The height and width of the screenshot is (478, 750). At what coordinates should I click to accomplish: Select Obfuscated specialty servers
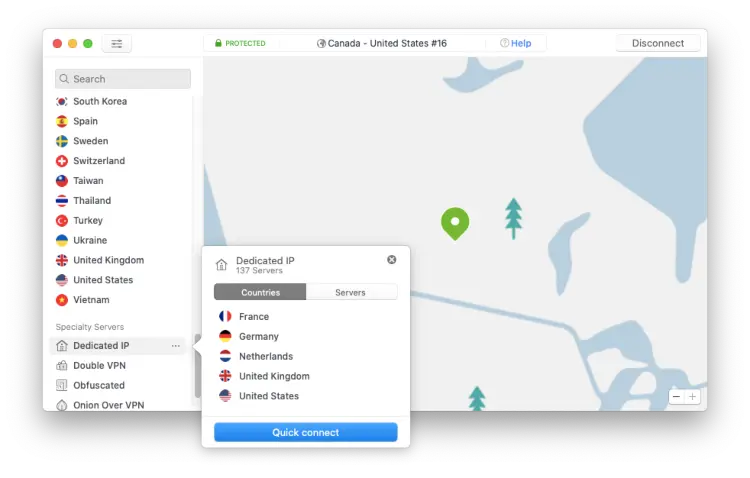pos(99,385)
